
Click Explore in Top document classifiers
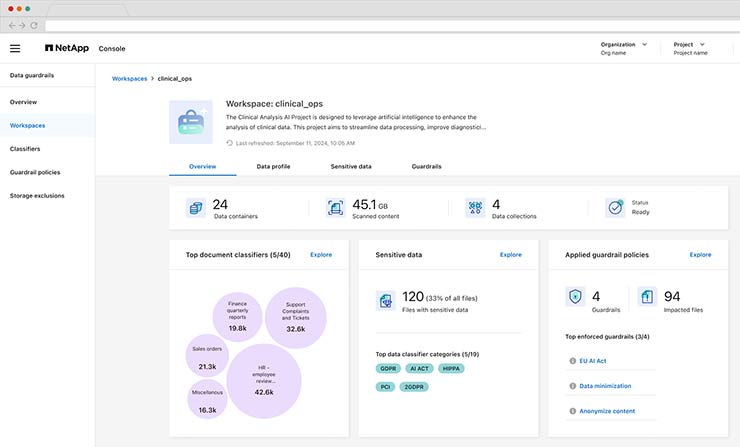(321, 255)
